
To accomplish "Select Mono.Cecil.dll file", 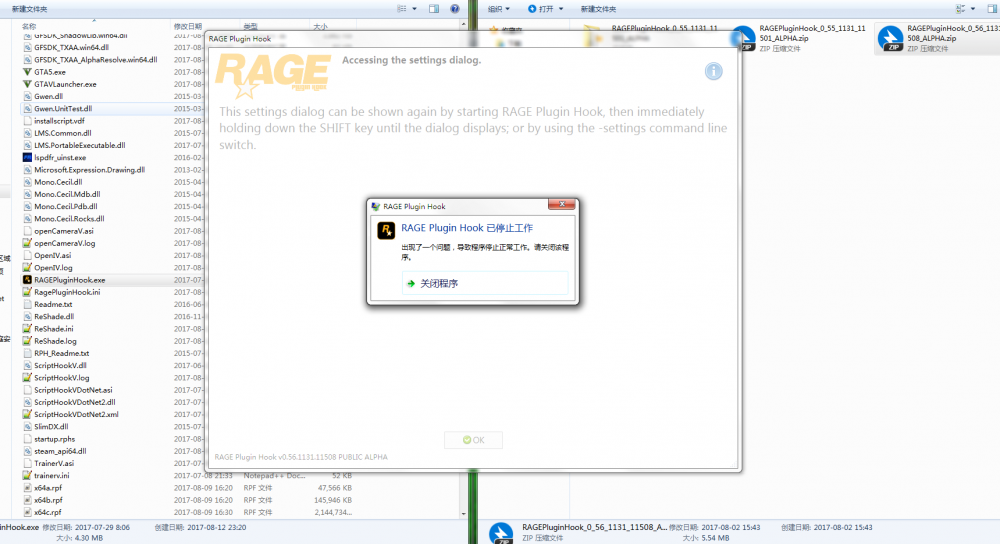I will point(58,182).
